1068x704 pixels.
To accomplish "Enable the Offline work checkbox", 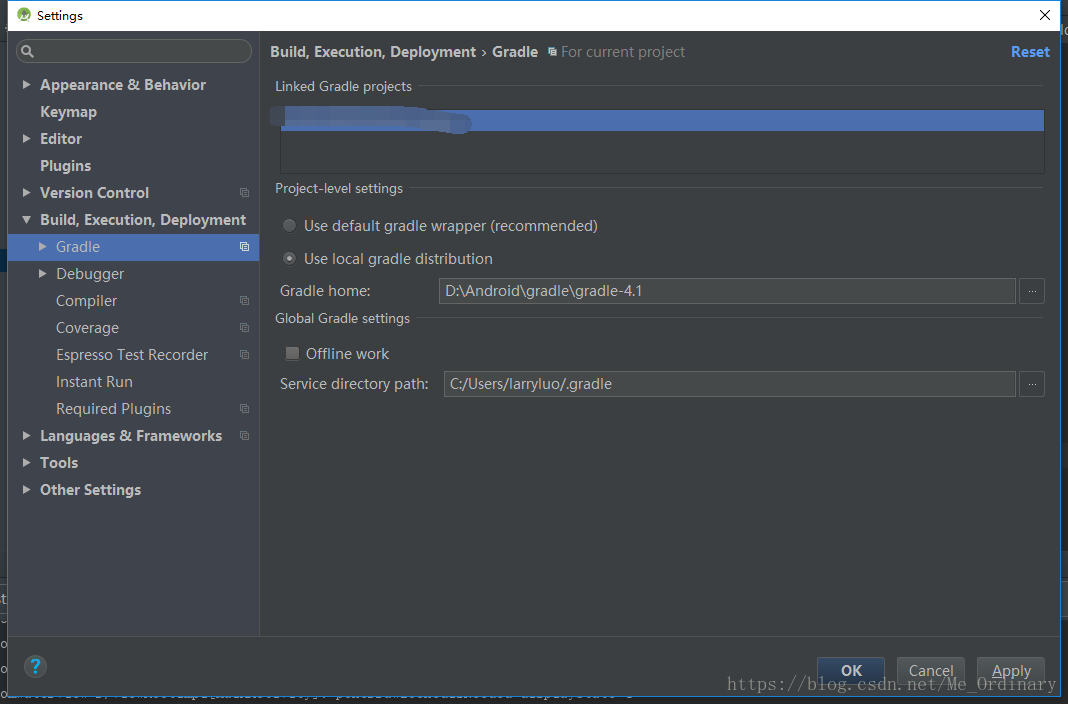I will pos(292,353).
